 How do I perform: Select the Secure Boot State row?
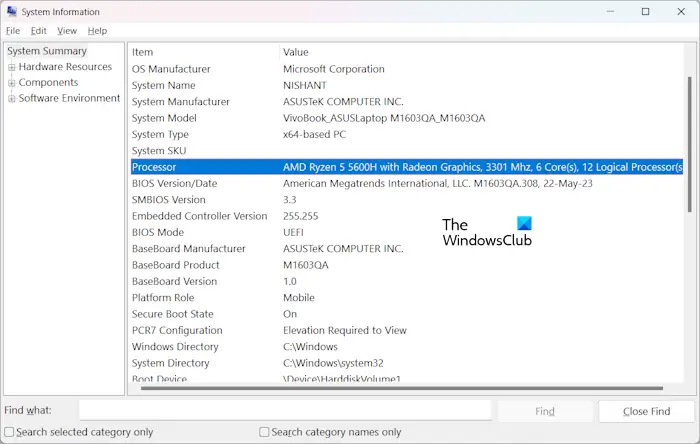pyautogui.click(x=407, y=314)
